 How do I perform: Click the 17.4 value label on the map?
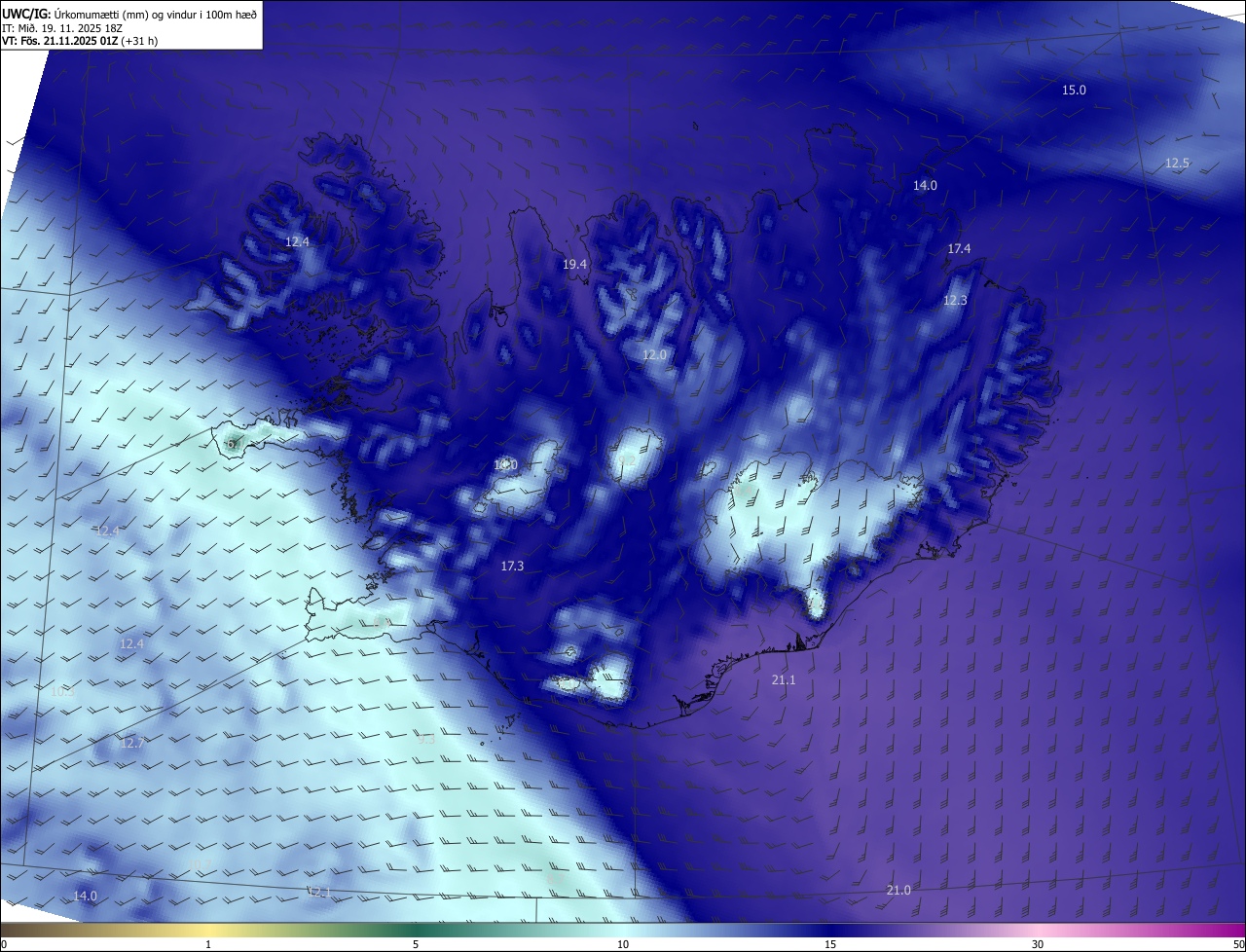coord(959,249)
